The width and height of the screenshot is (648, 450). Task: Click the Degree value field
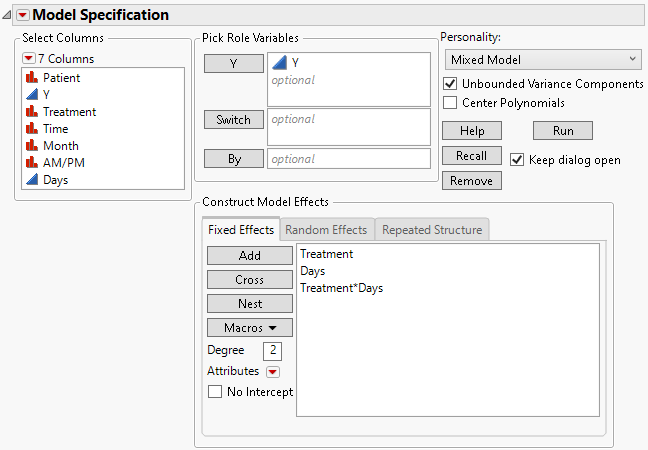pos(272,350)
